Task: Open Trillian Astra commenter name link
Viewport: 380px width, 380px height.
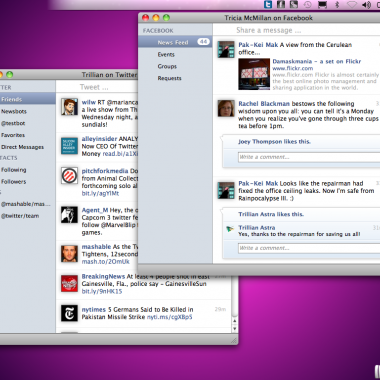Action: tap(257, 228)
